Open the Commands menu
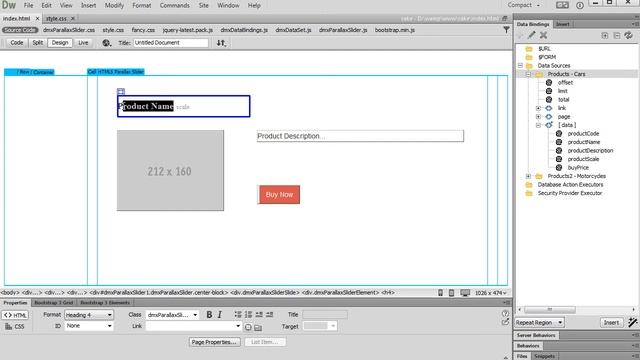Viewport: 640px width, 360px height. (x=175, y=5)
